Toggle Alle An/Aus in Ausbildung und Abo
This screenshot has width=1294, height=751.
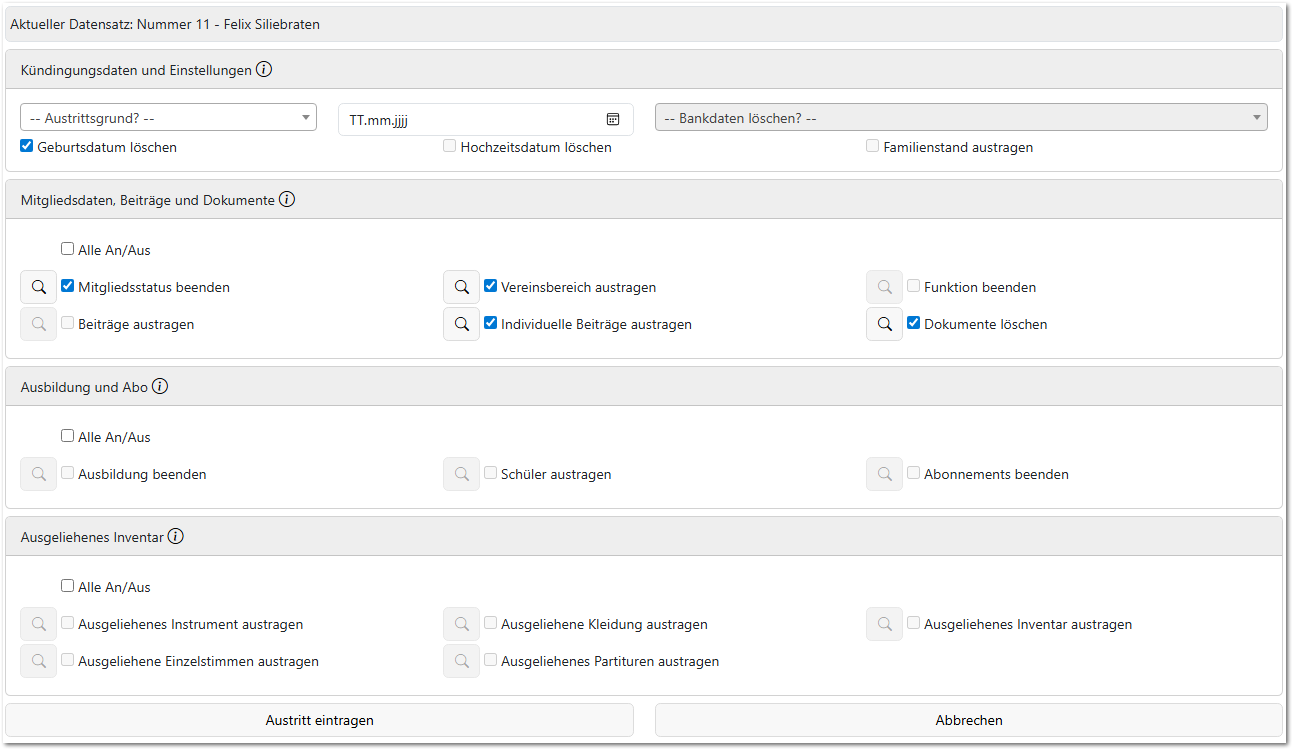click(68, 436)
